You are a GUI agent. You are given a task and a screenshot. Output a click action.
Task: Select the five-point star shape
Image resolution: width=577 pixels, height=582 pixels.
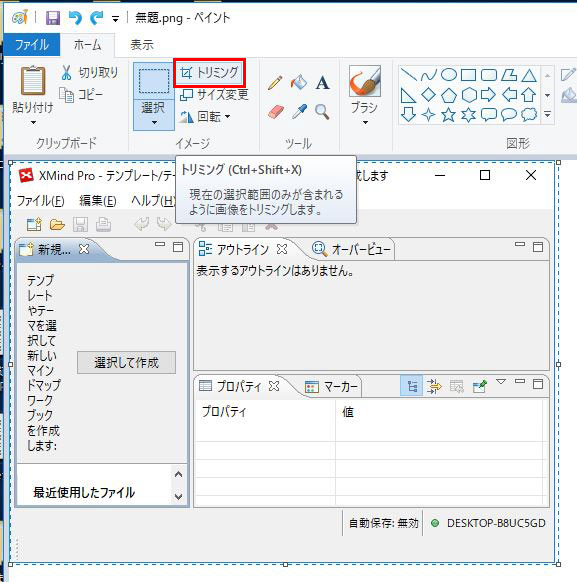(449, 115)
